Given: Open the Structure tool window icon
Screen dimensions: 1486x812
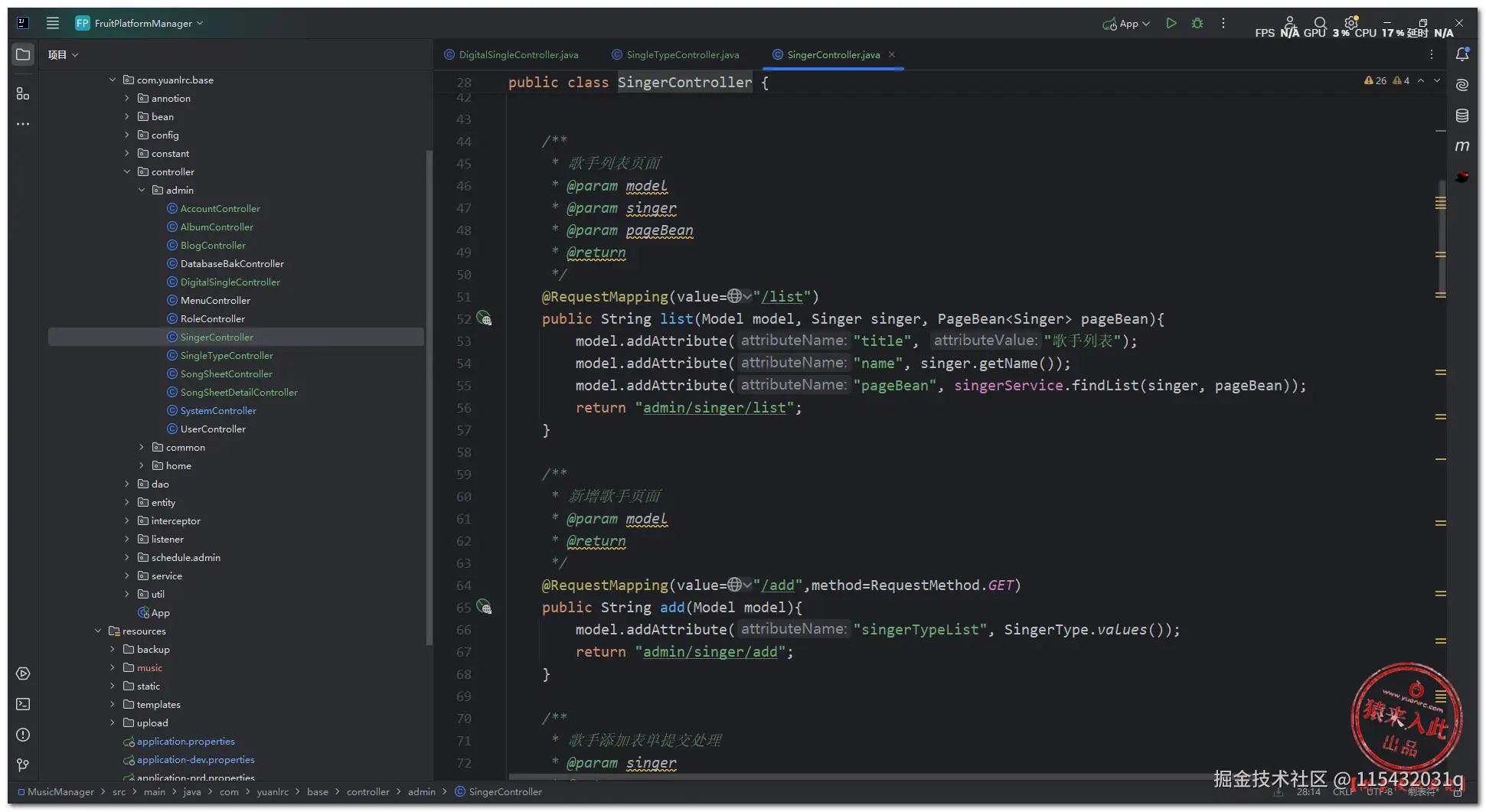Looking at the screenshot, I should (23, 93).
